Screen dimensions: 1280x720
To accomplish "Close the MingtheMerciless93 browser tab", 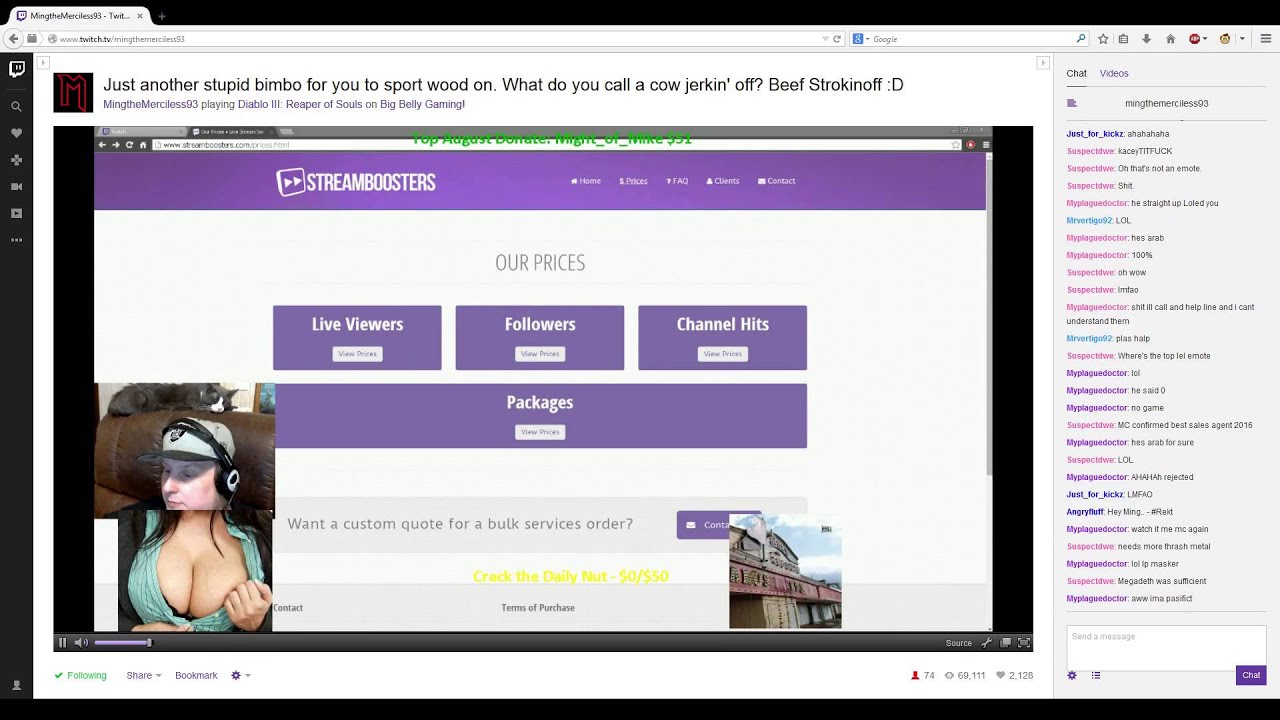I will pos(139,16).
